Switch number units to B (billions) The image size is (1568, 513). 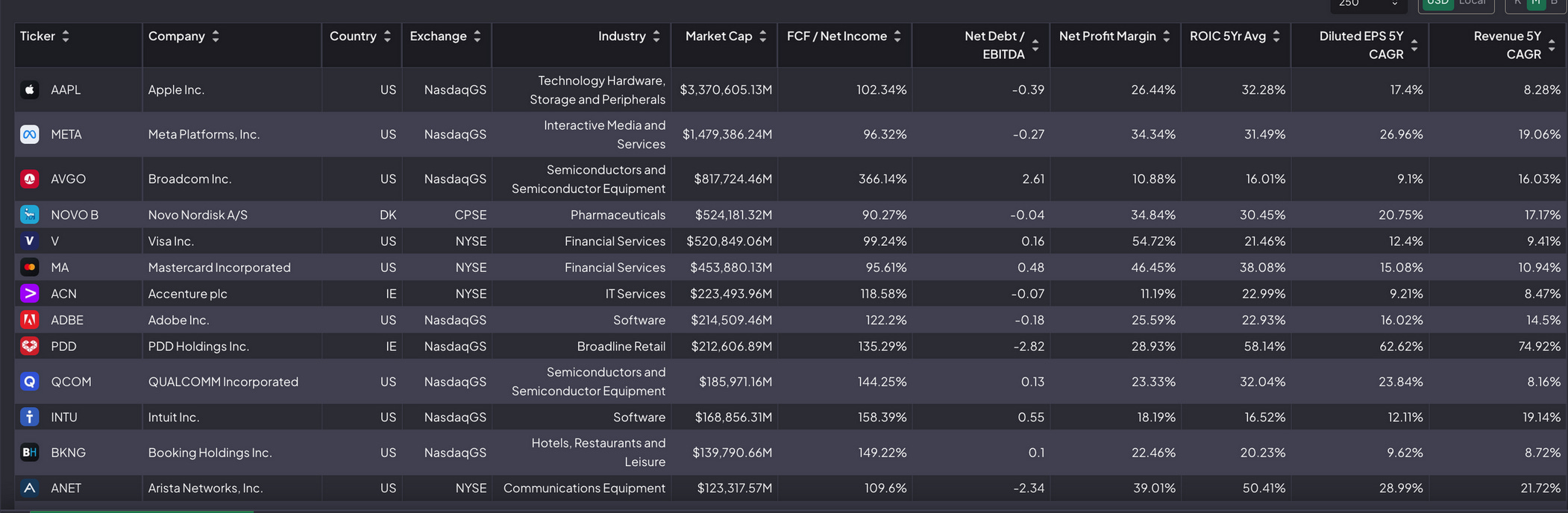[x=1554, y=3]
